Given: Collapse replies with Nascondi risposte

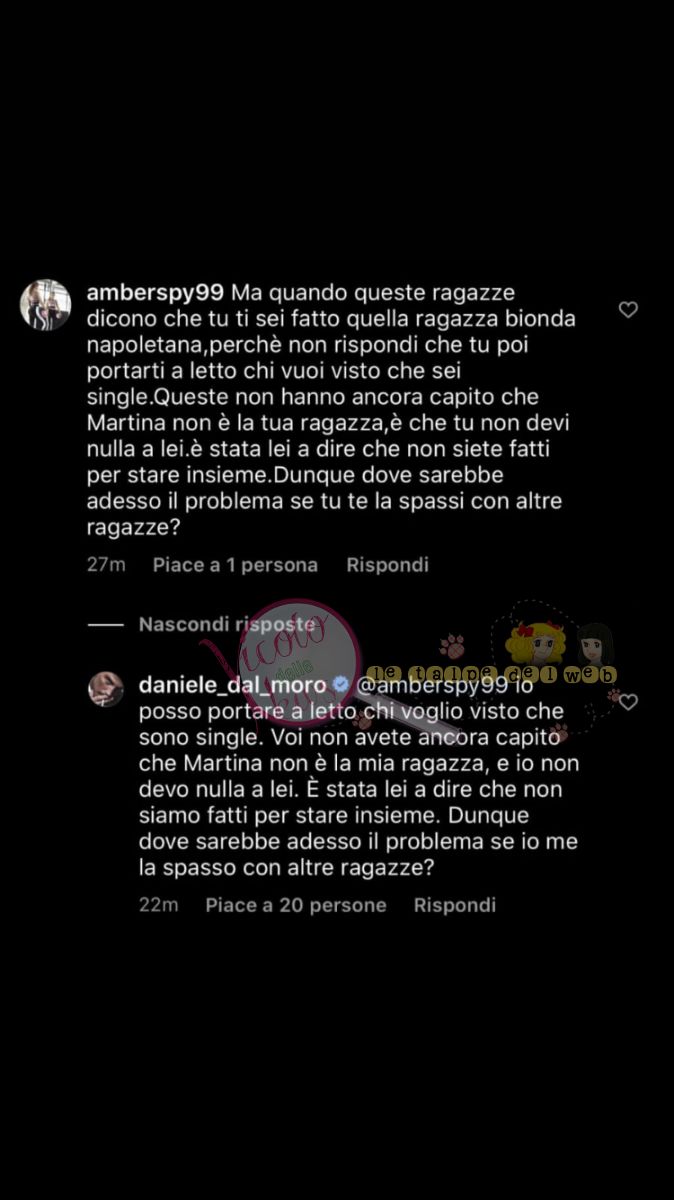Looking at the screenshot, I should (x=227, y=624).
